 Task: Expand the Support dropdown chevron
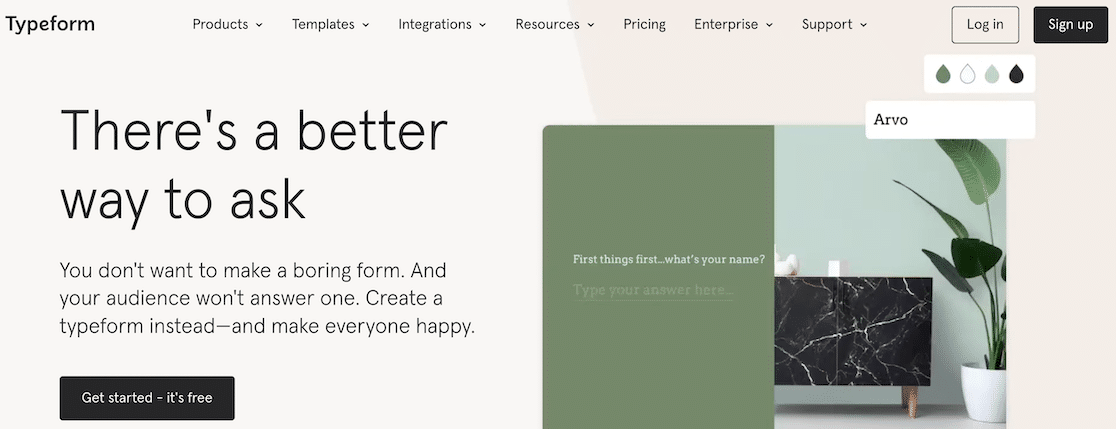point(863,25)
